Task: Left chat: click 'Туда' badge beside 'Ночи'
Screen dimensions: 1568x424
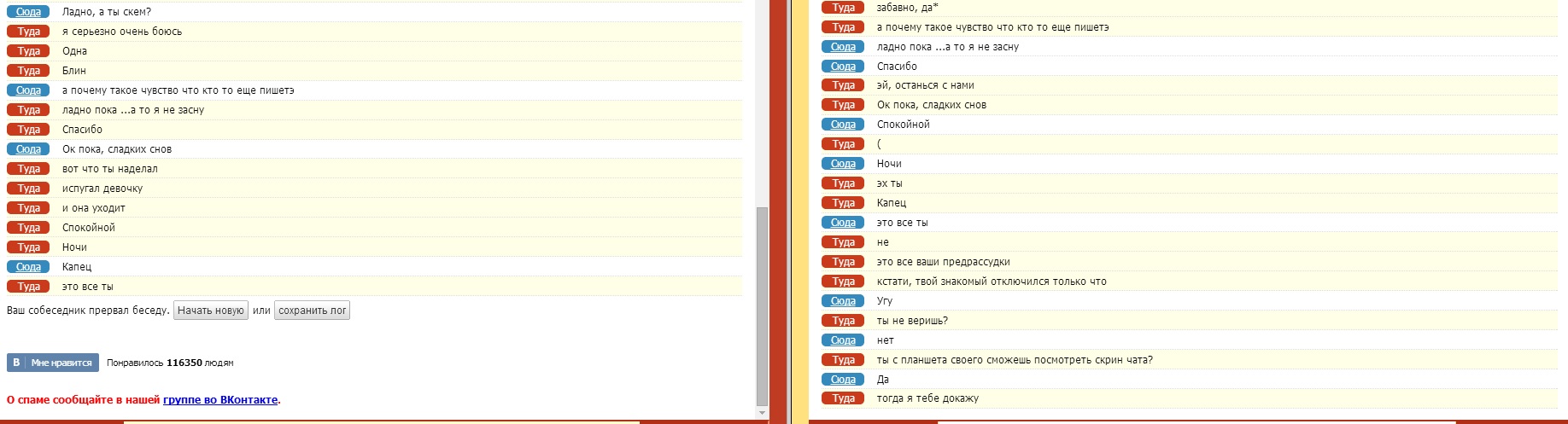Action: pos(28,247)
